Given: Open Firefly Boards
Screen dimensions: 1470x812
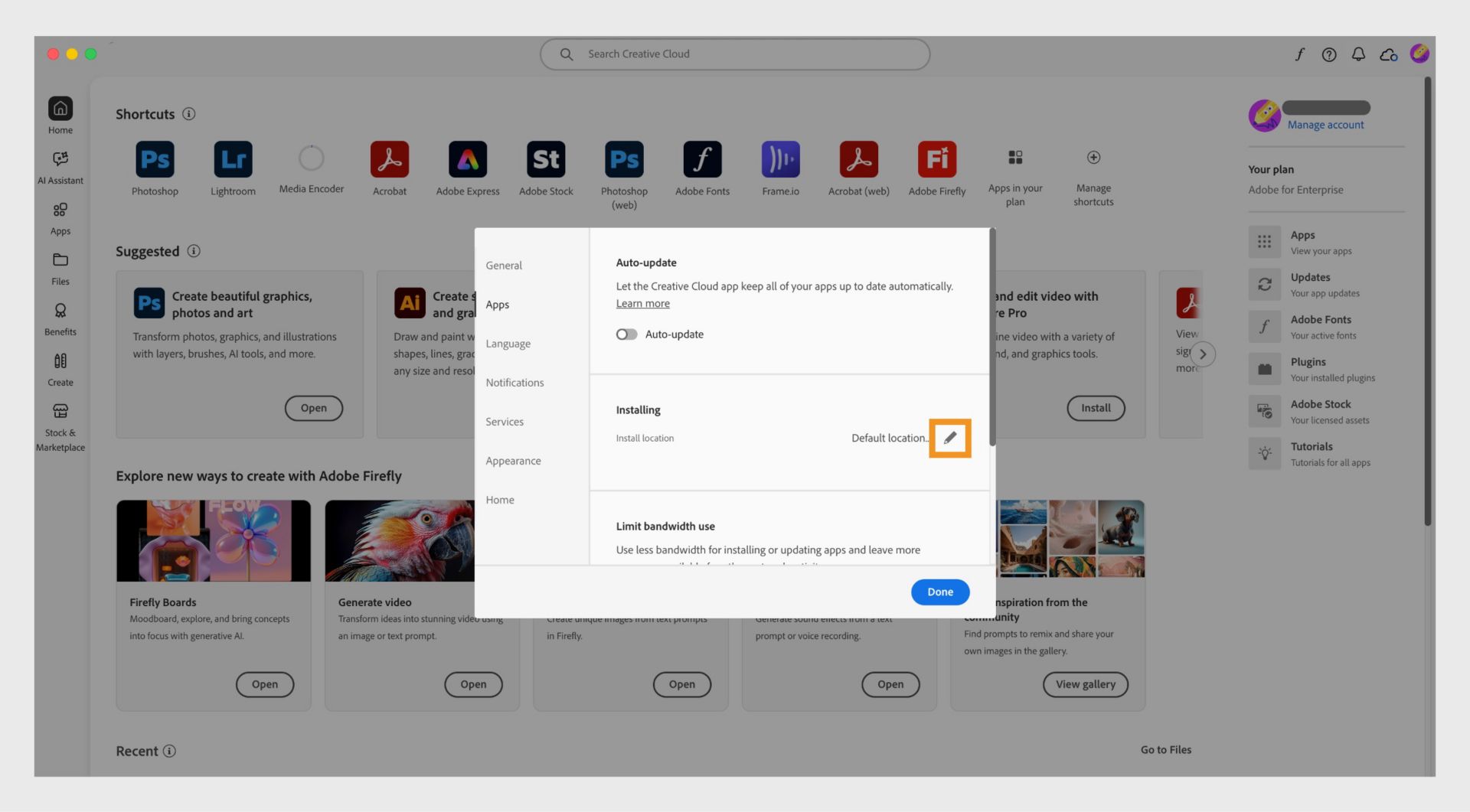Looking at the screenshot, I should 265,684.
